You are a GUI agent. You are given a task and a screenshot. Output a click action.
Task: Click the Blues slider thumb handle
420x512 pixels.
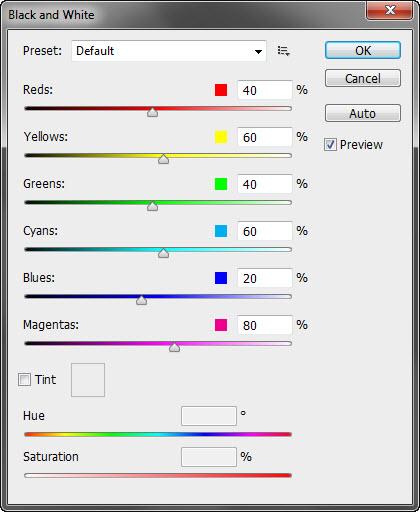coord(142,300)
